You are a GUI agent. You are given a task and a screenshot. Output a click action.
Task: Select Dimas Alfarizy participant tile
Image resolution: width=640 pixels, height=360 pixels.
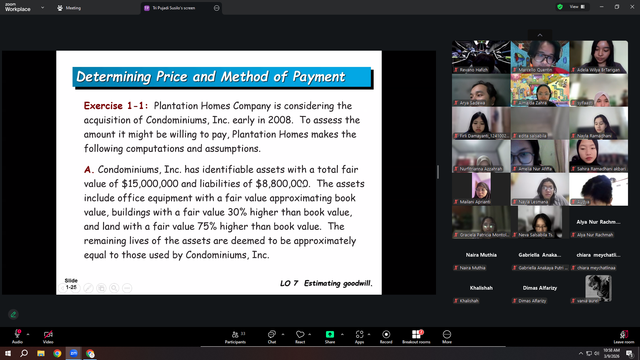tap(540, 288)
